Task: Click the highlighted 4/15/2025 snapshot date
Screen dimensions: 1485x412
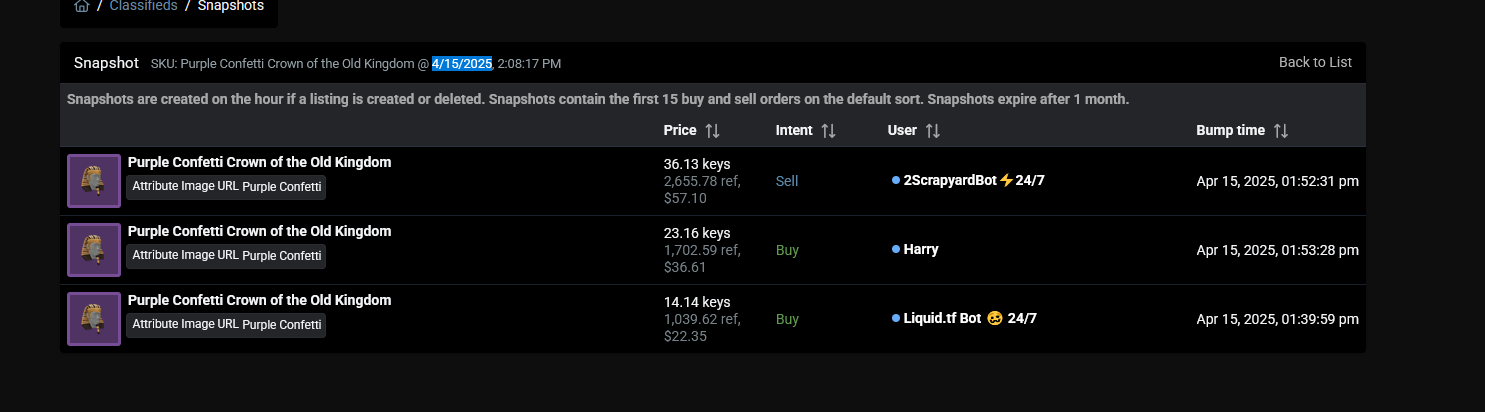Action: [462, 63]
